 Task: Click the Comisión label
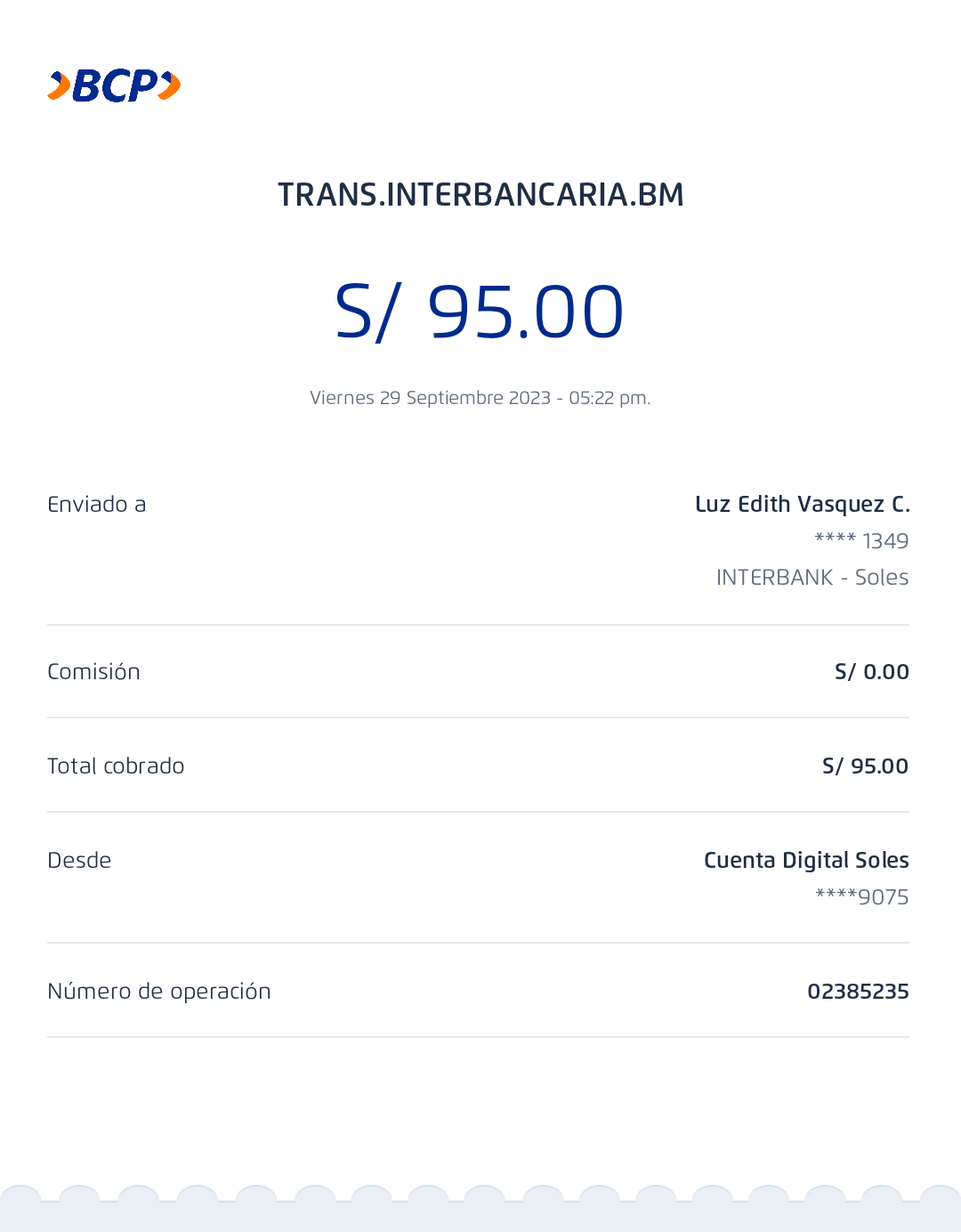pyautogui.click(x=93, y=672)
